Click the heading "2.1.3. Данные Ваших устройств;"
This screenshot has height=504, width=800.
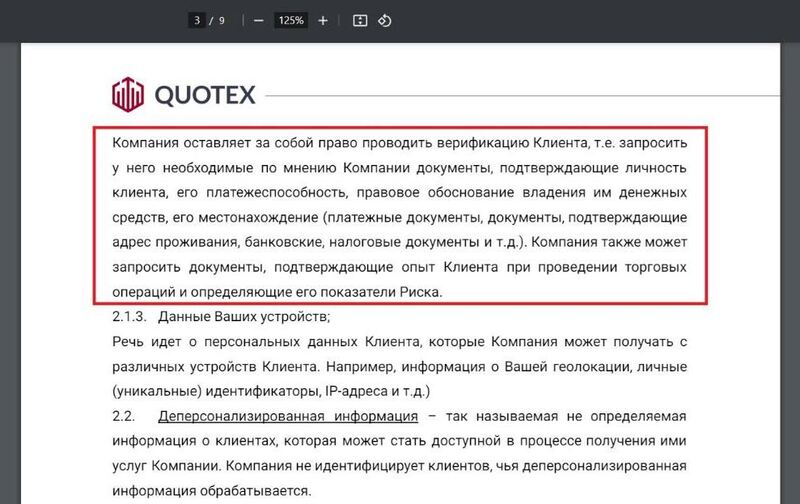point(221,316)
